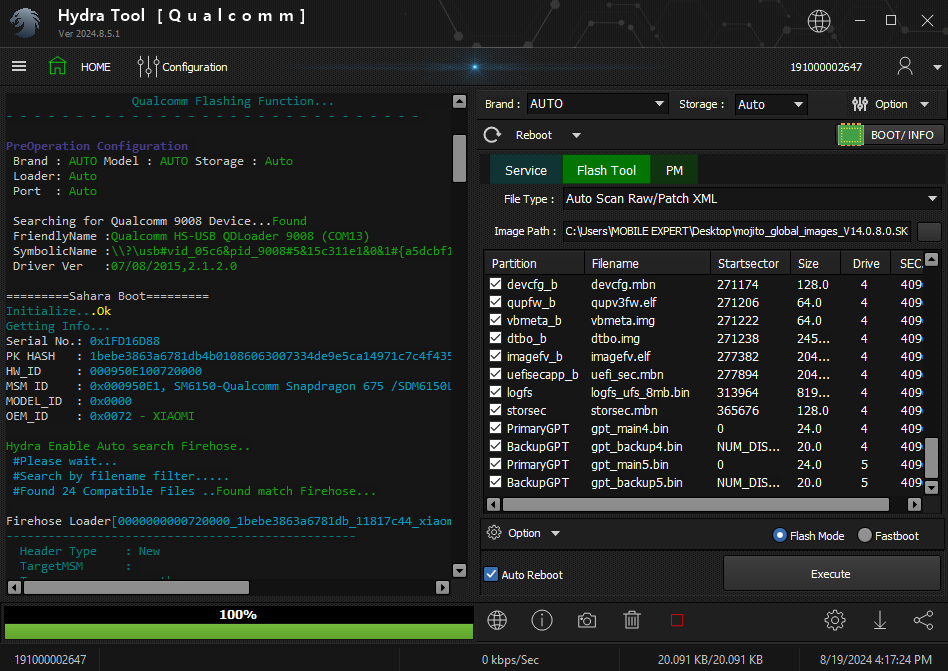Go to HOME menu item
This screenshot has width=948, height=671.
pyautogui.click(x=96, y=67)
